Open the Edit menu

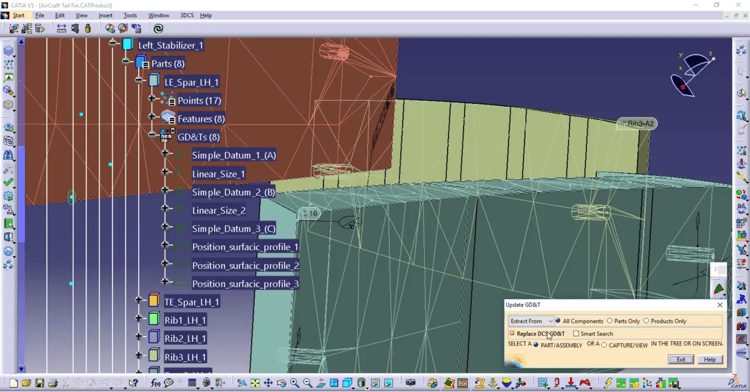pos(60,15)
